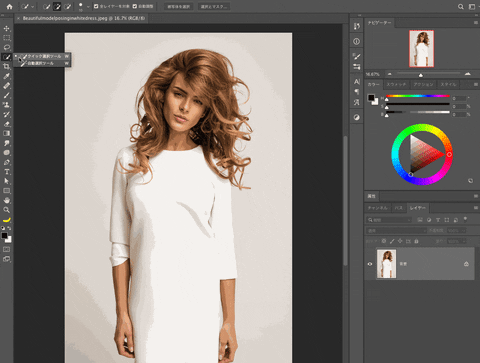This screenshot has width=480, height=363.
Task: Open the search icon at top right
Action: pyautogui.click(x=461, y=7)
